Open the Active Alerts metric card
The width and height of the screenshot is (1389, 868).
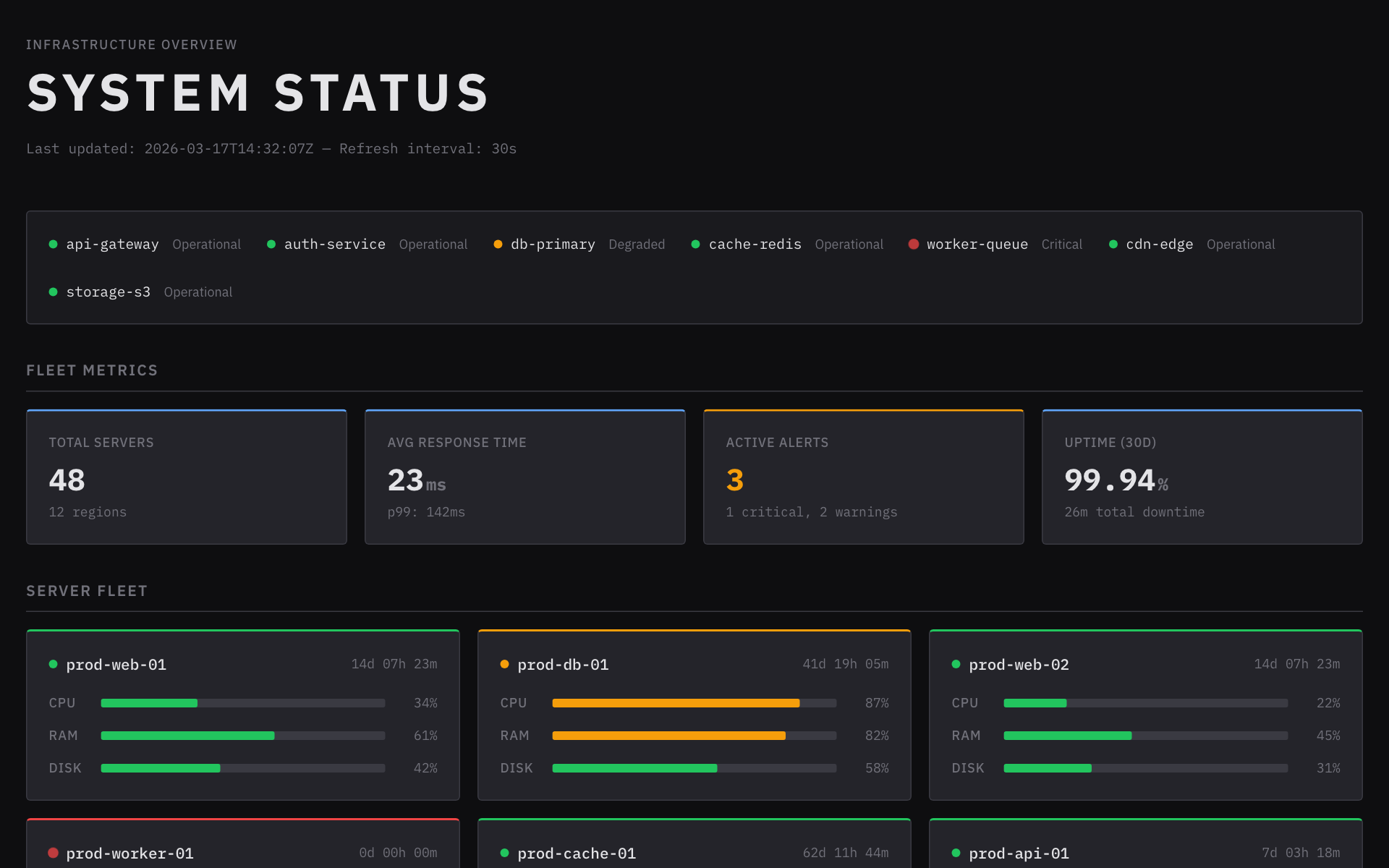[863, 477]
